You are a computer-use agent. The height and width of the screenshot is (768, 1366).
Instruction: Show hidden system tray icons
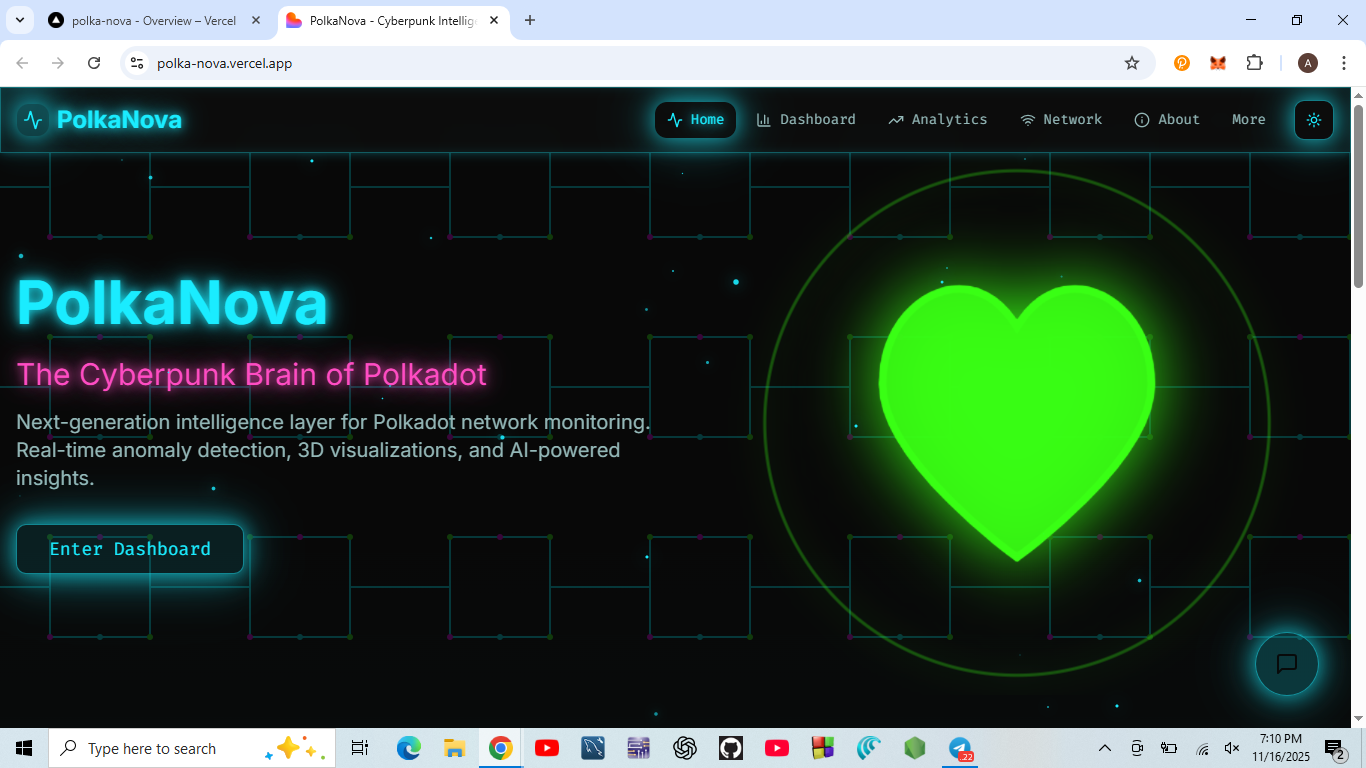click(1105, 748)
